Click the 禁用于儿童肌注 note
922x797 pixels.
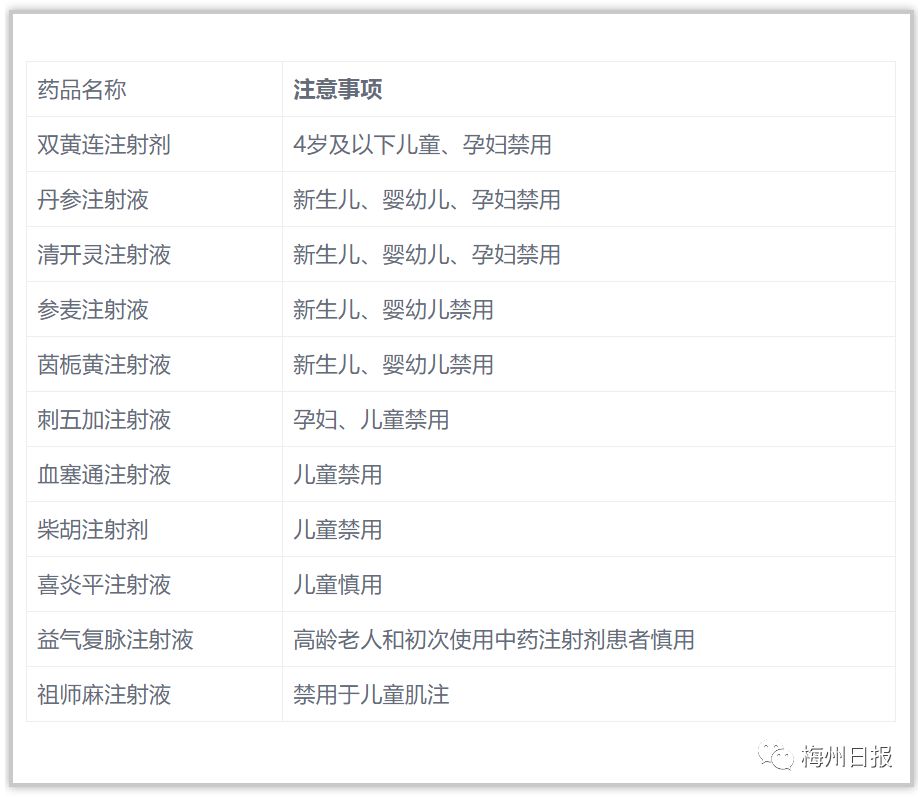(x=371, y=695)
